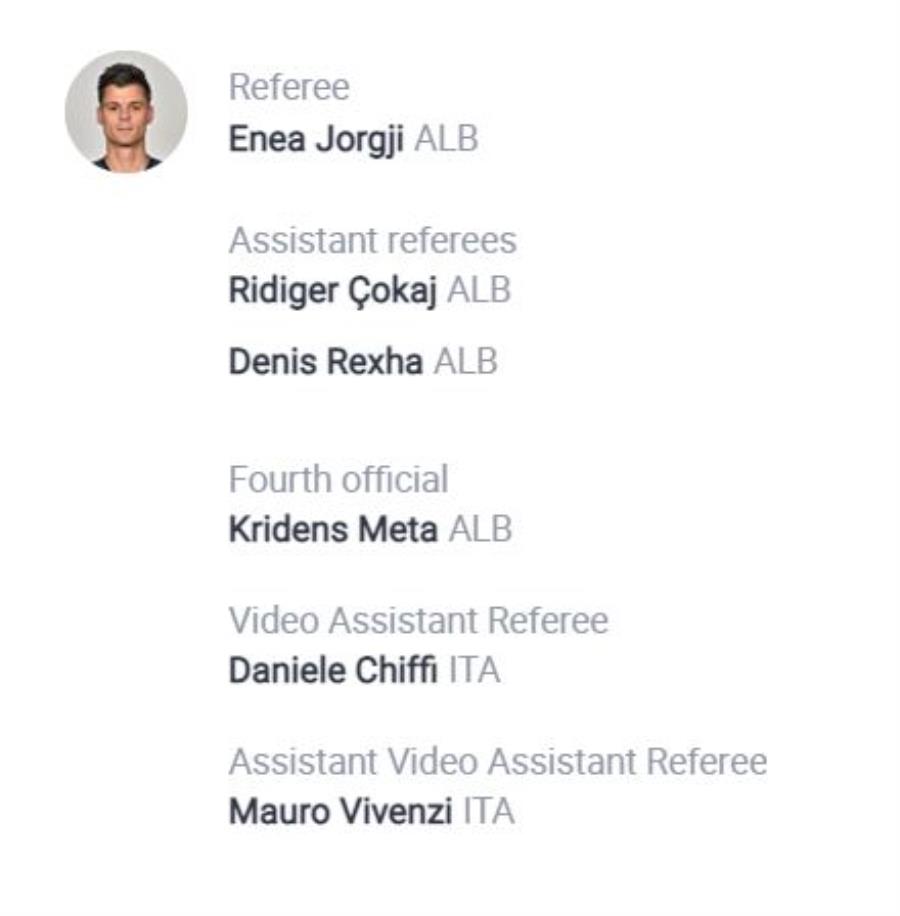Select the Referee heading label
Image resolution: width=900 pixels, height=916 pixels.
pos(289,87)
